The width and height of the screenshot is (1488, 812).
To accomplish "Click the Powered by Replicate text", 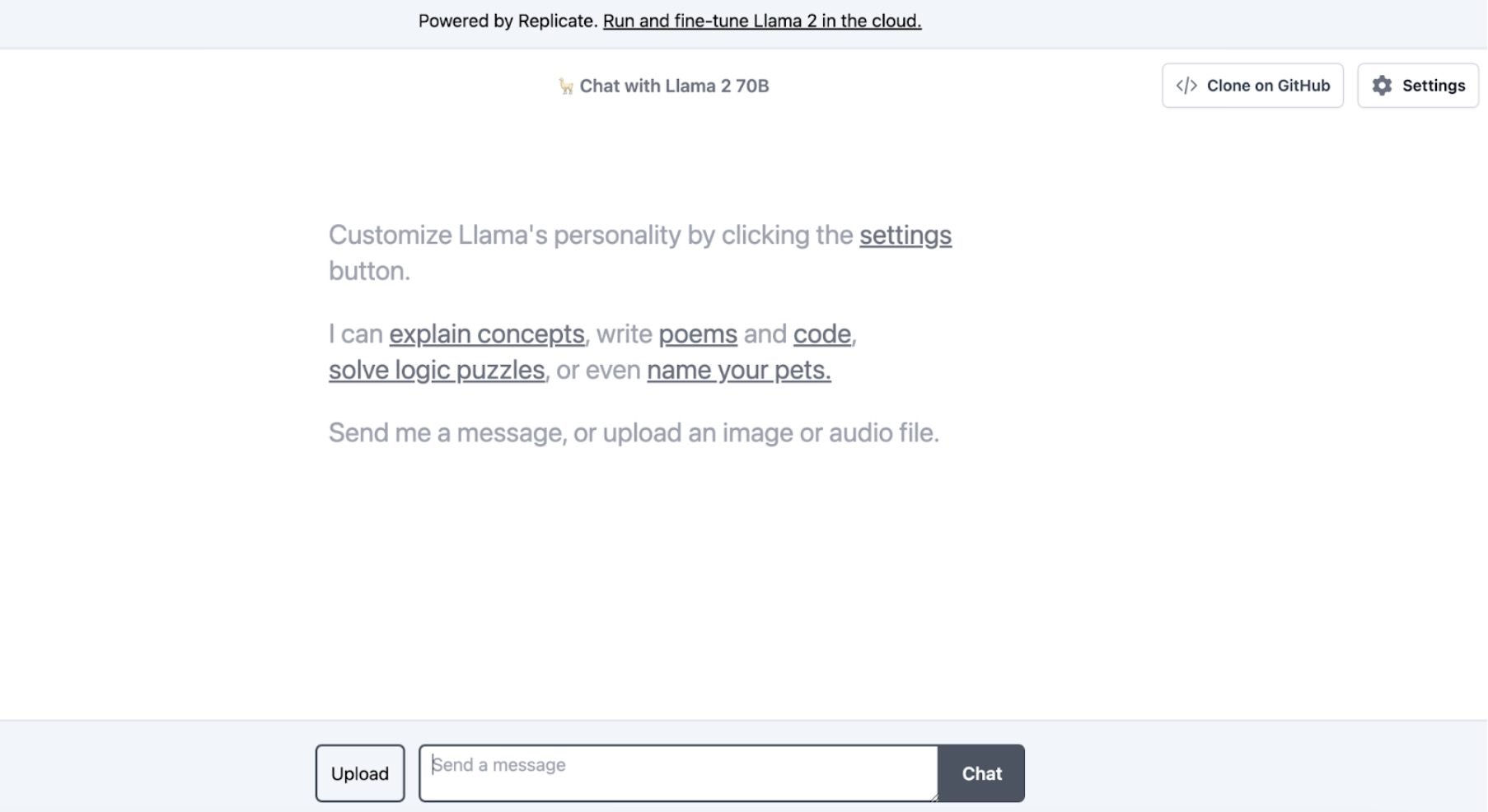I will pos(508,21).
